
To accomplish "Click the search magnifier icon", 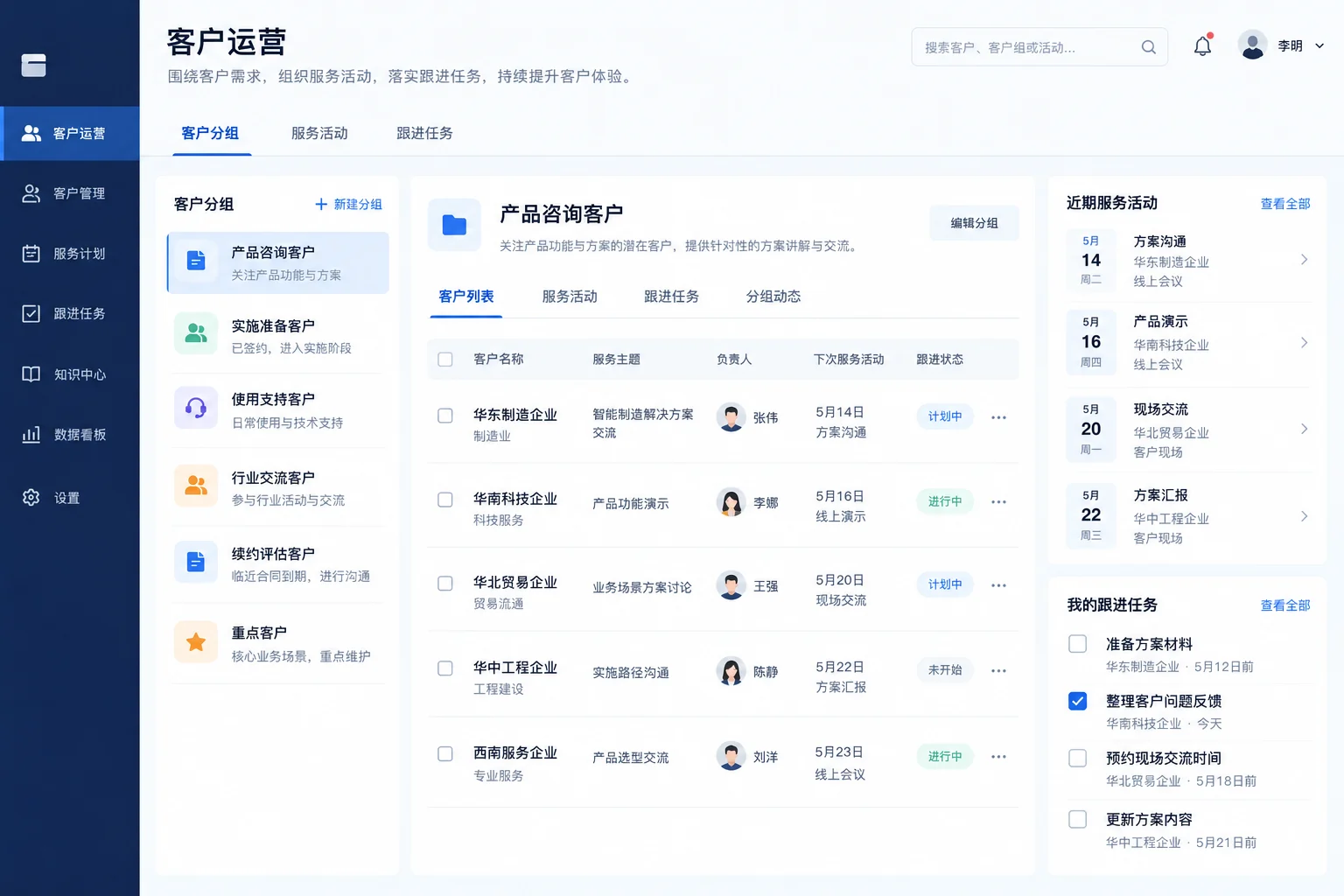I will (1149, 47).
